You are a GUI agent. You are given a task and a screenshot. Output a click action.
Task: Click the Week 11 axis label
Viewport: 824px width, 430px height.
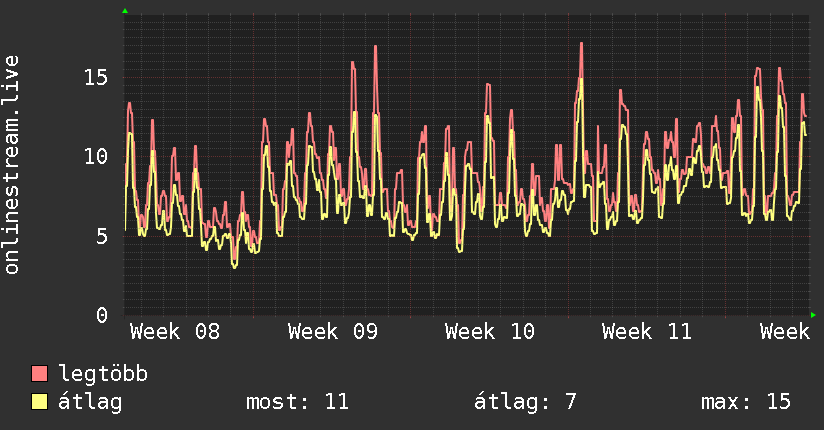click(647, 332)
